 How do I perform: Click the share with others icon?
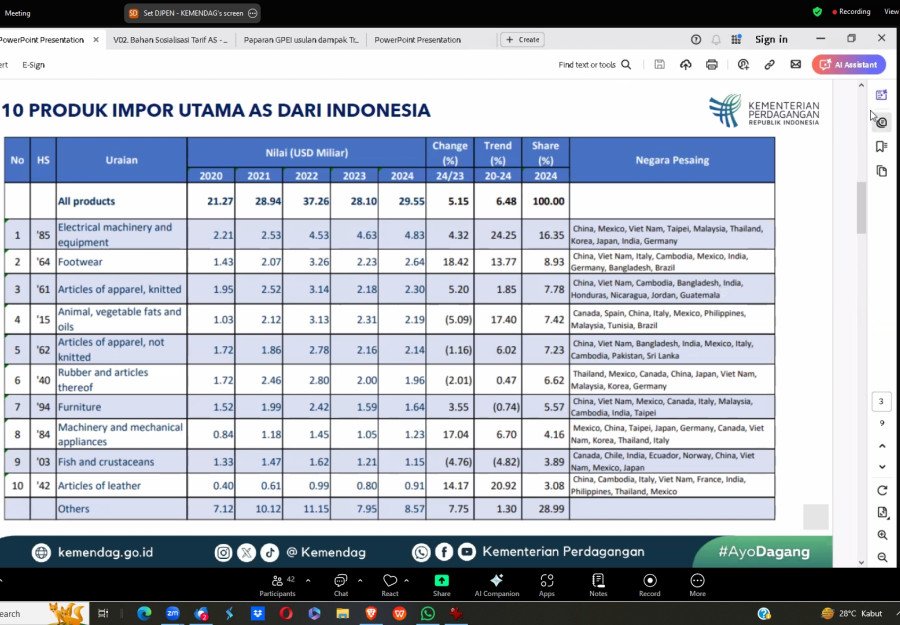click(743, 65)
